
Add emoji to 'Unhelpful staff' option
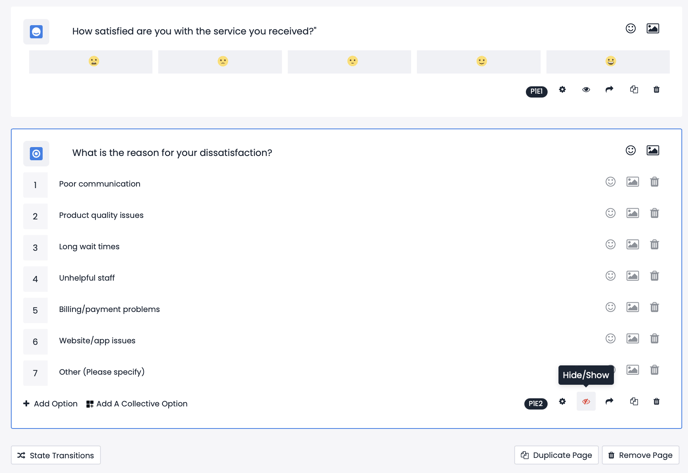(610, 276)
